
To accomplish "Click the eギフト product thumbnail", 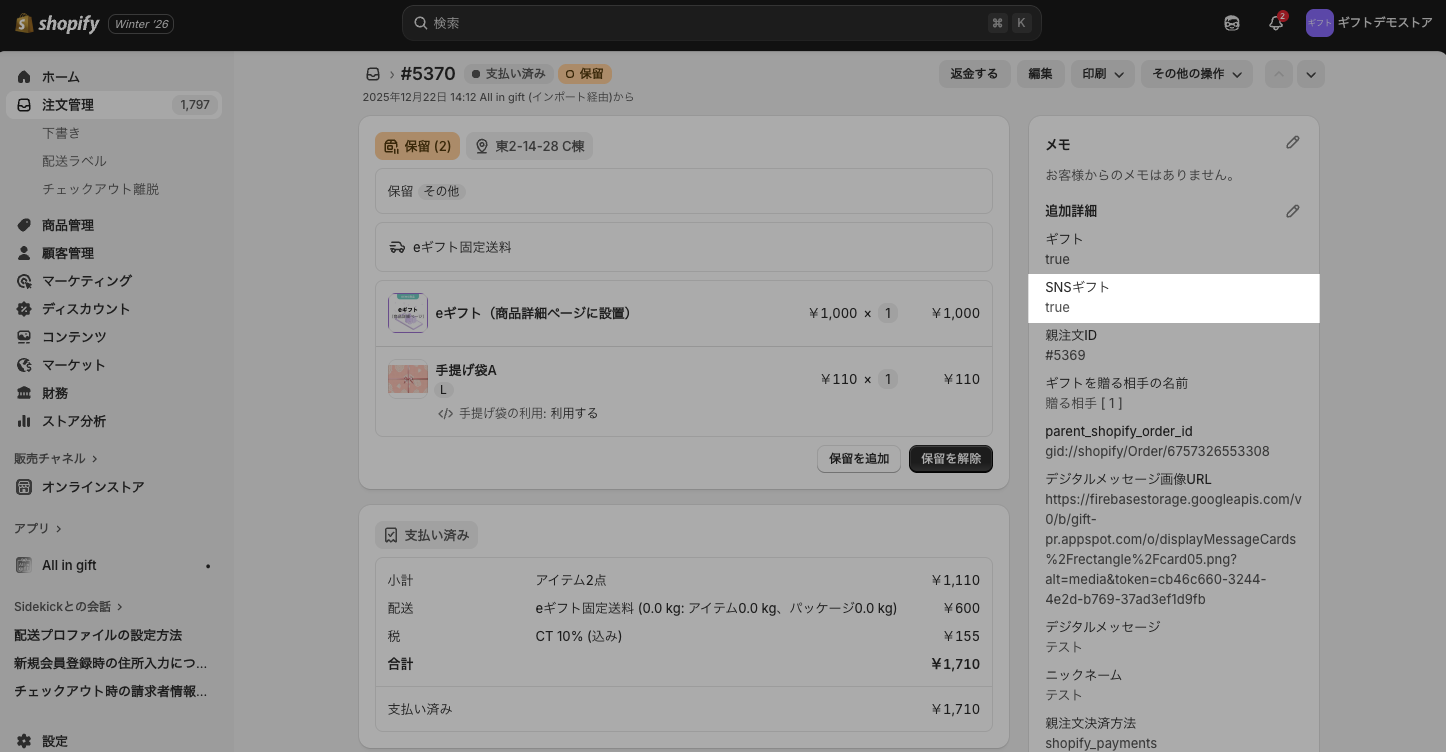I will tap(408, 313).
